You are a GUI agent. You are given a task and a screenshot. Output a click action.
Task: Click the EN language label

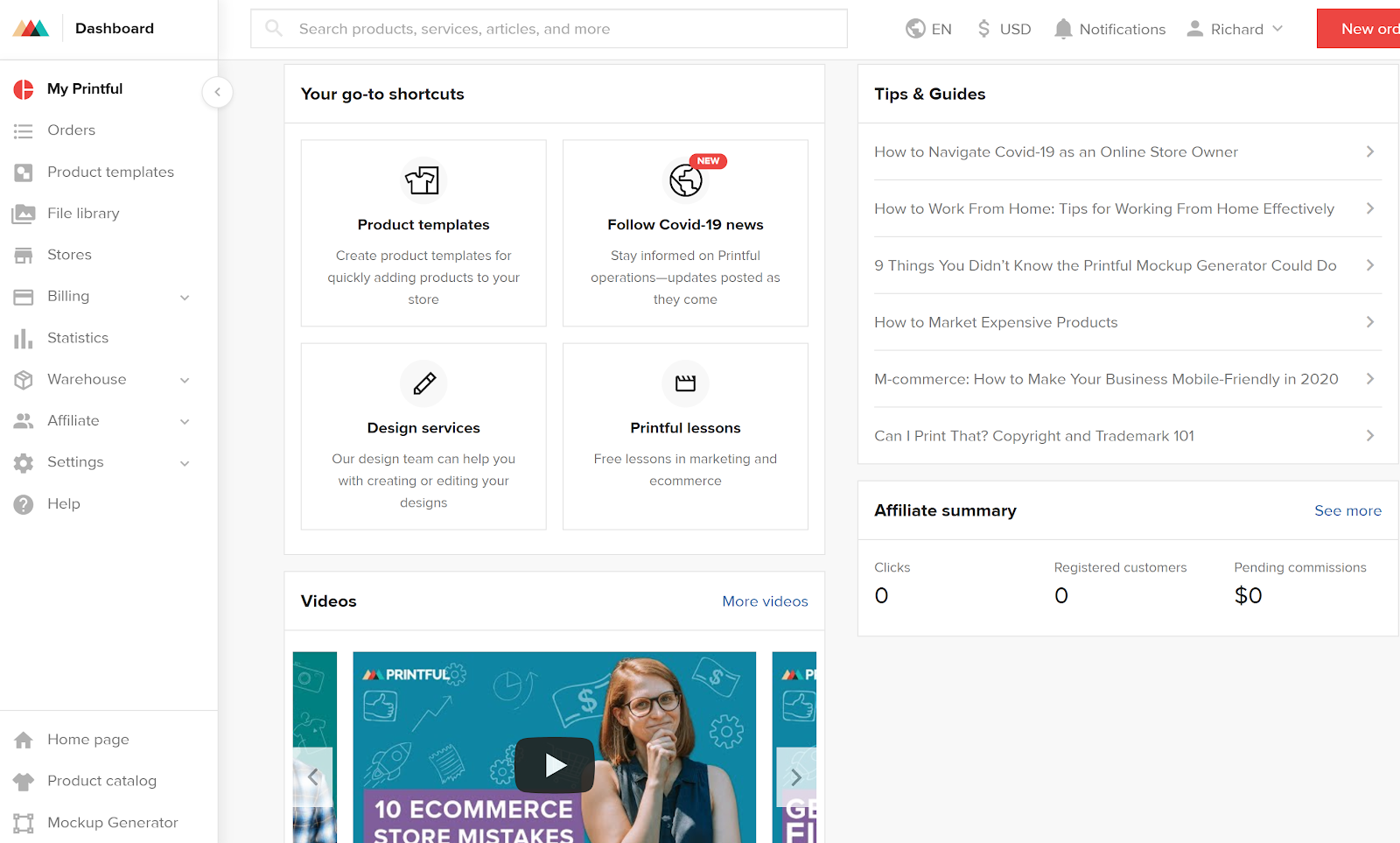click(x=941, y=29)
